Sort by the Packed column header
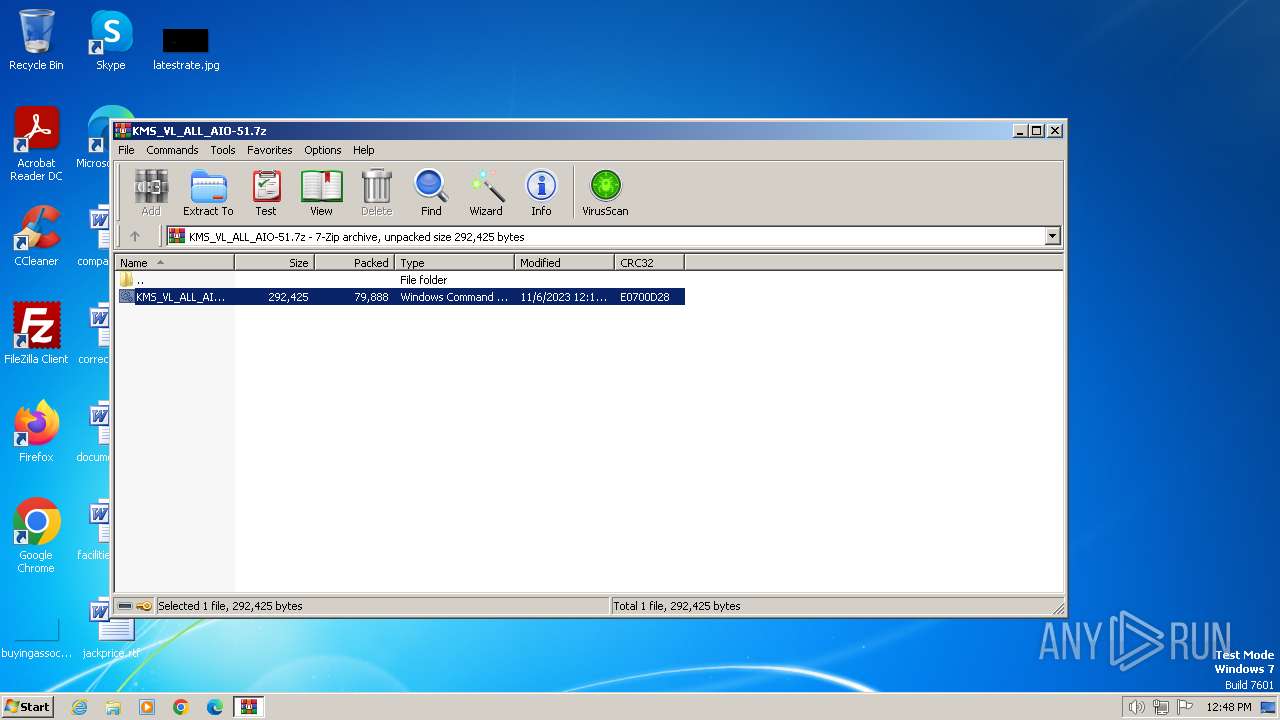This screenshot has width=1280, height=720. click(x=355, y=263)
